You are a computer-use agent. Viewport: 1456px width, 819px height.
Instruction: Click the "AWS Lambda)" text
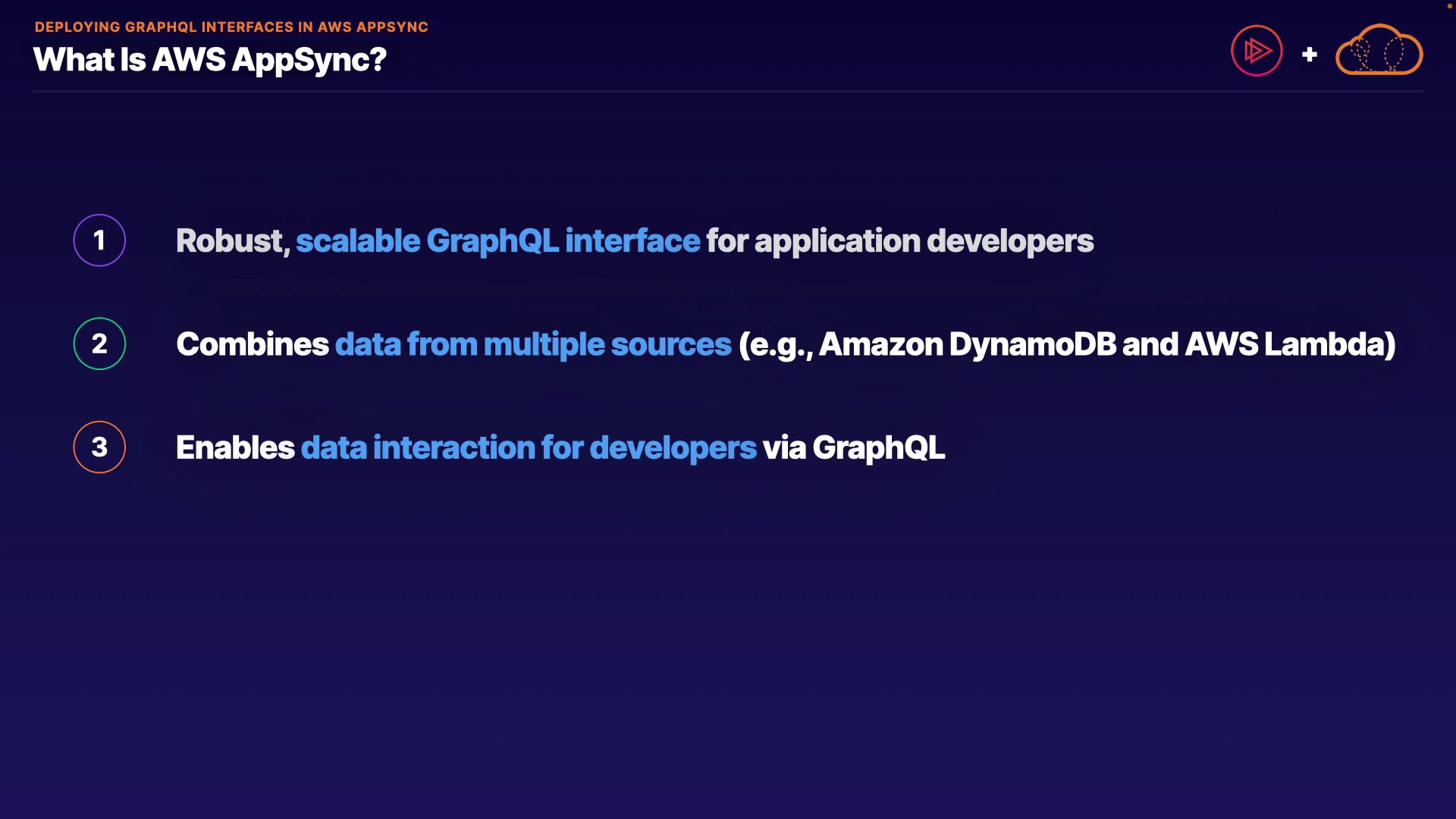coord(1290,344)
